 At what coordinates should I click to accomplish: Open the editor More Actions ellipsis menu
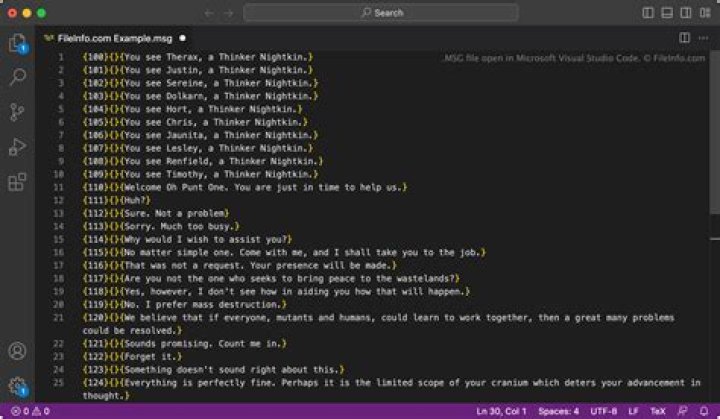tap(704, 38)
